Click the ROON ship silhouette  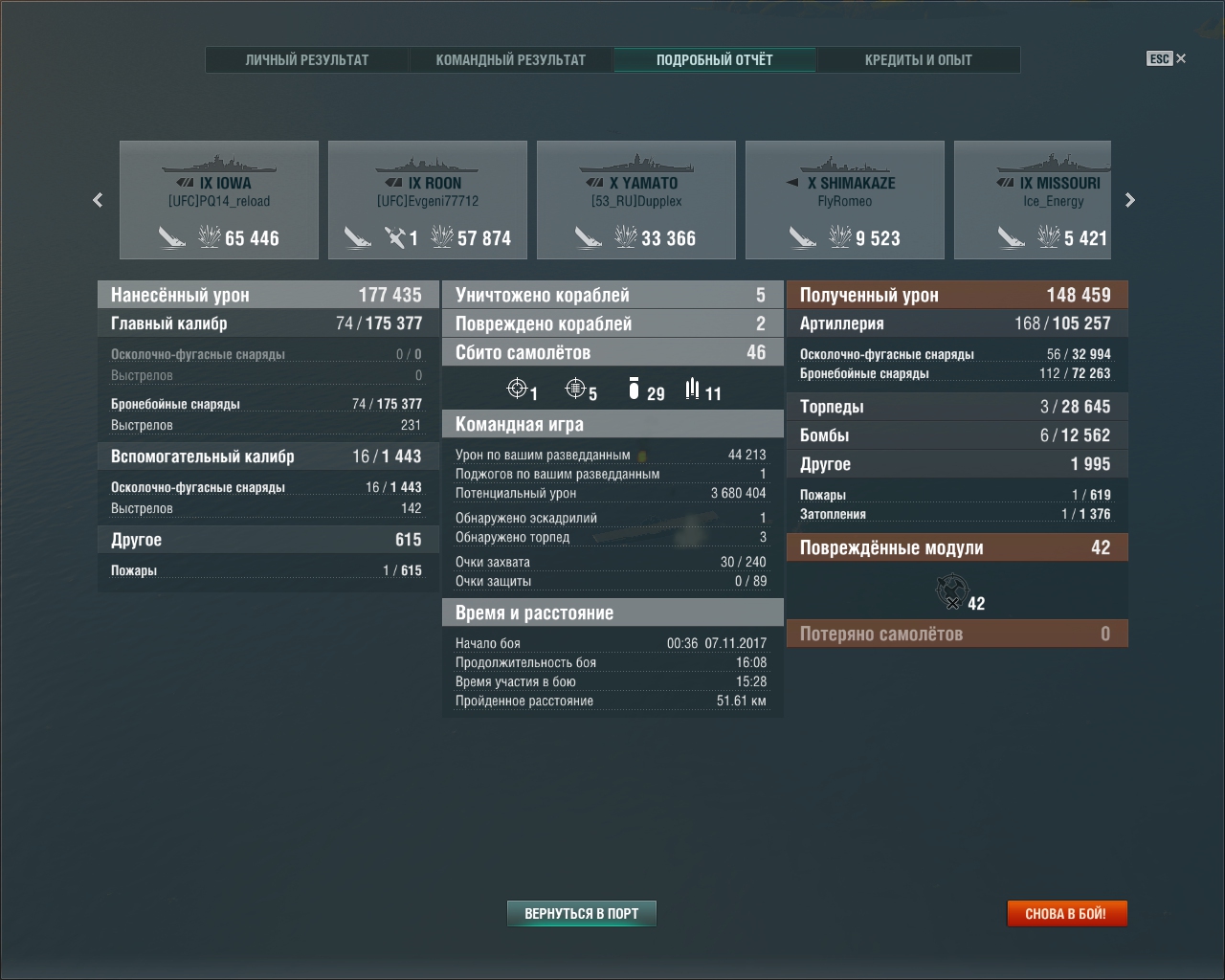(x=428, y=164)
